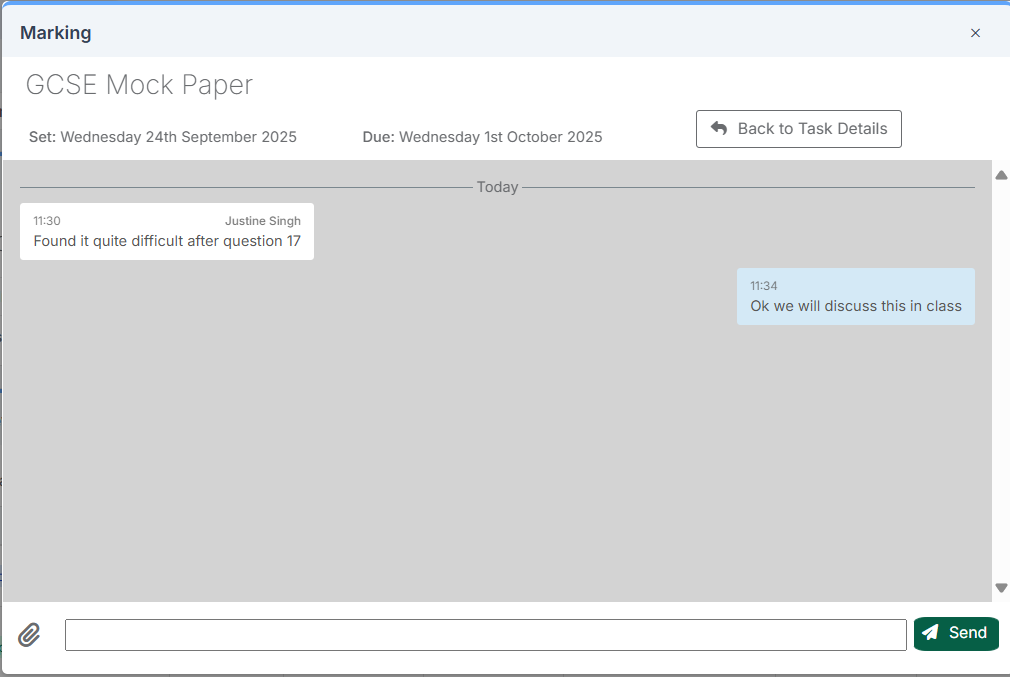The height and width of the screenshot is (677, 1010).
Task: Click Justine Singh's name on her message
Action: tap(263, 220)
